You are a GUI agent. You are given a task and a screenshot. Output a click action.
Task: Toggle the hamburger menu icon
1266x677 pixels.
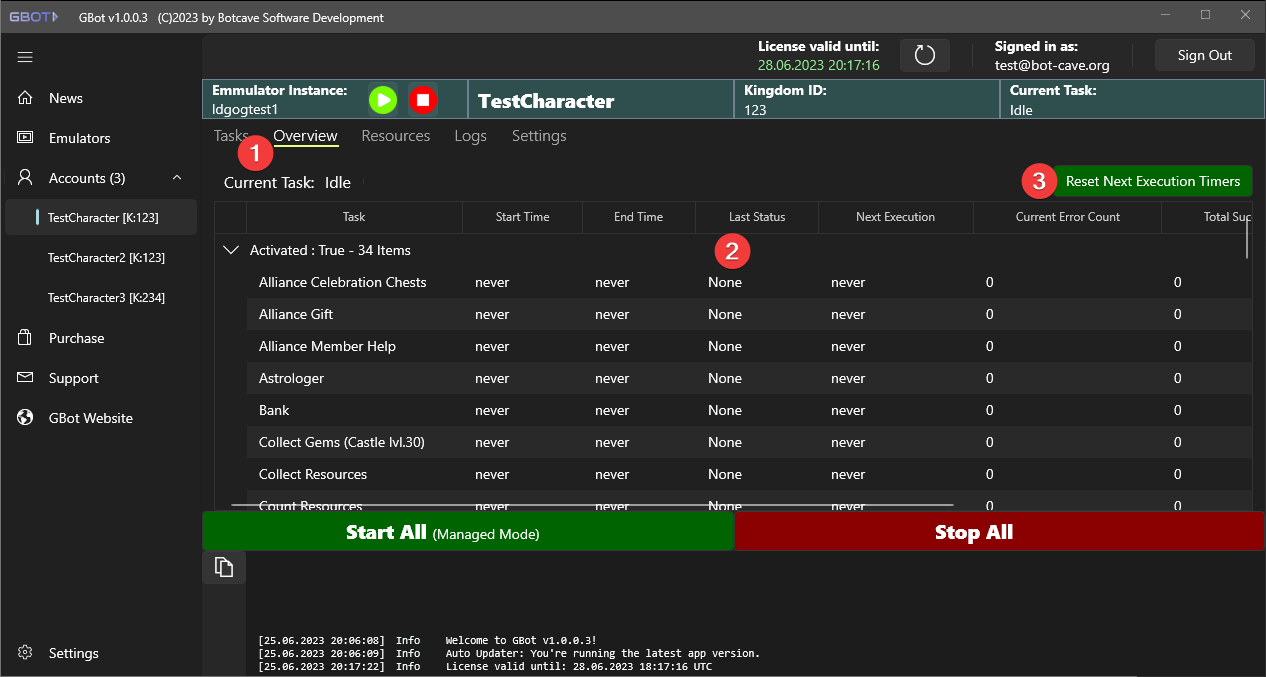pyautogui.click(x=25, y=57)
